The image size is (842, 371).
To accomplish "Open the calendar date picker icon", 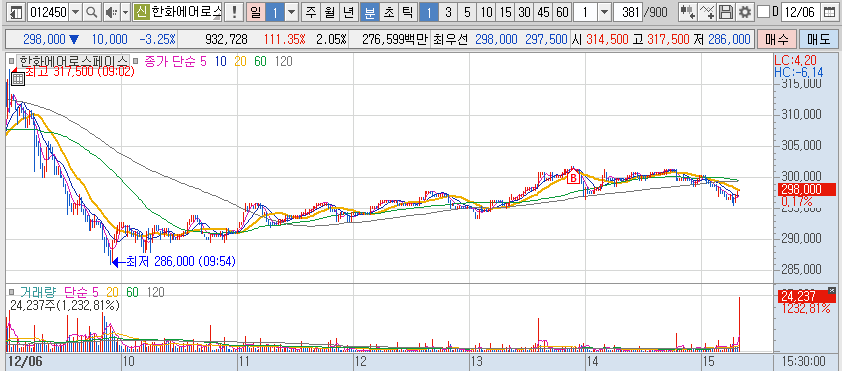I will (830, 12).
